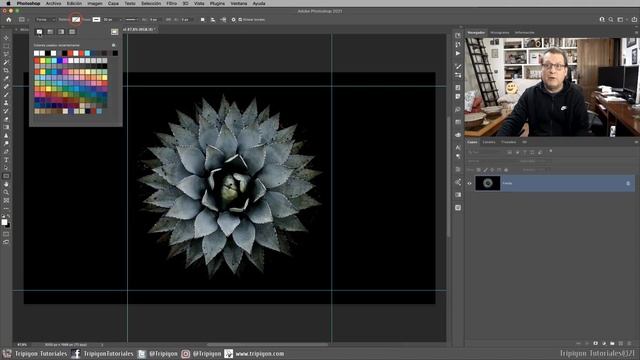Choose Pattern fill type

pyautogui.click(x=72, y=31)
